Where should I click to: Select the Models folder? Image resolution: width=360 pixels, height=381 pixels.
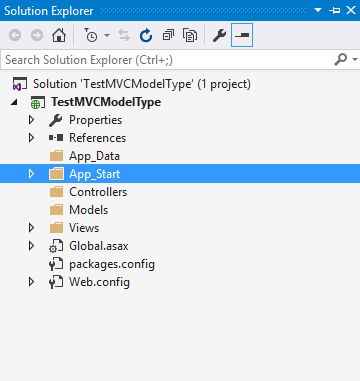click(x=88, y=210)
